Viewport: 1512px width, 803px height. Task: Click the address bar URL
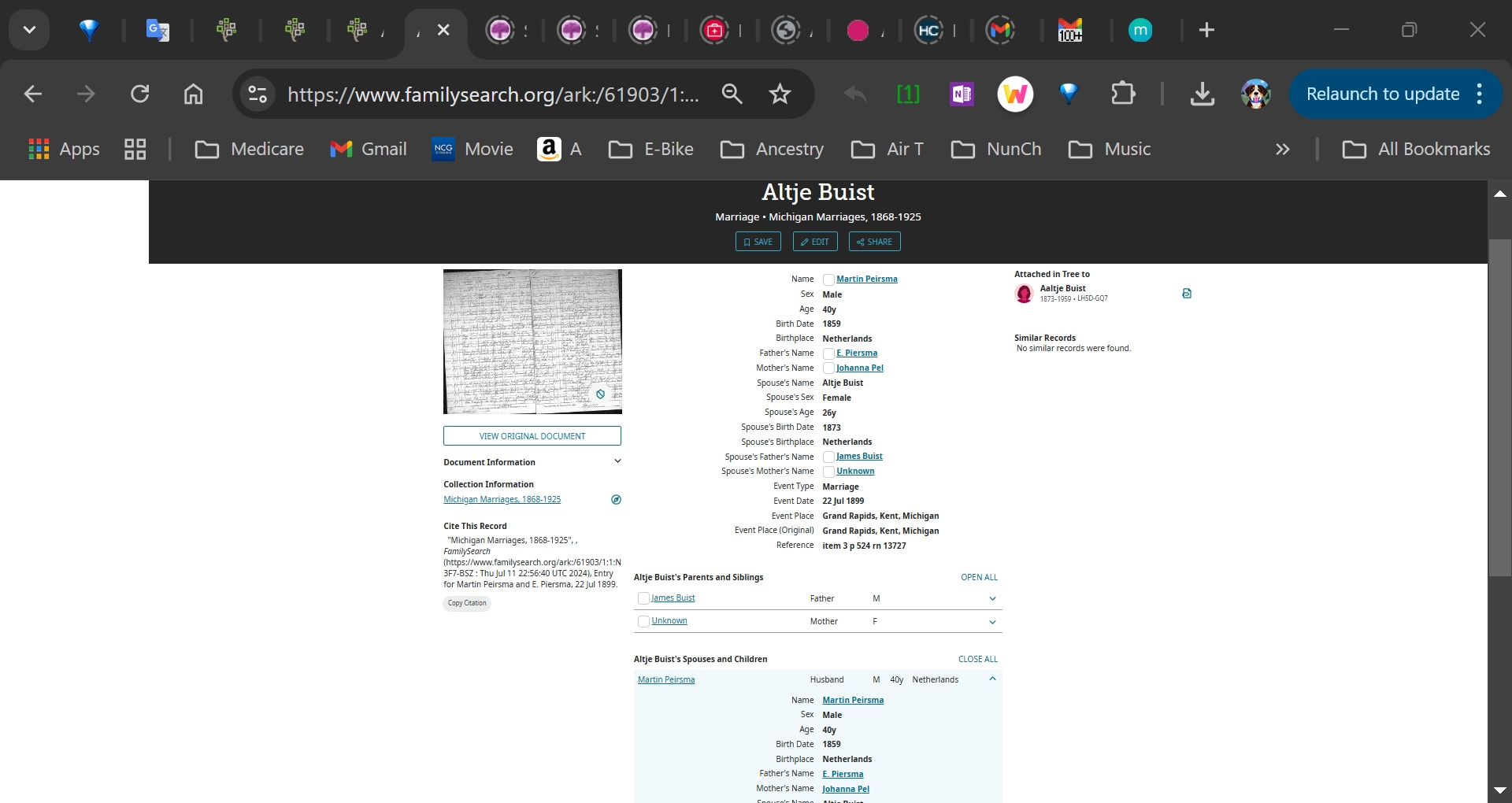pyautogui.click(x=493, y=94)
